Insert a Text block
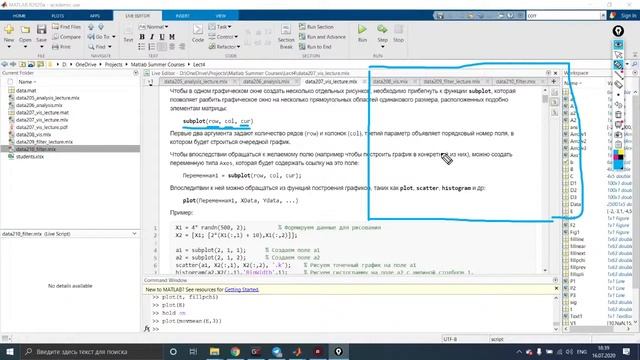 pos(128,35)
